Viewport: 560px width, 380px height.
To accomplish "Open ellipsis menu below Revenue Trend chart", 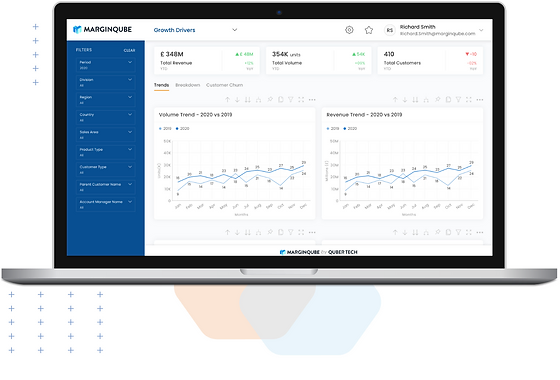I will point(480,232).
